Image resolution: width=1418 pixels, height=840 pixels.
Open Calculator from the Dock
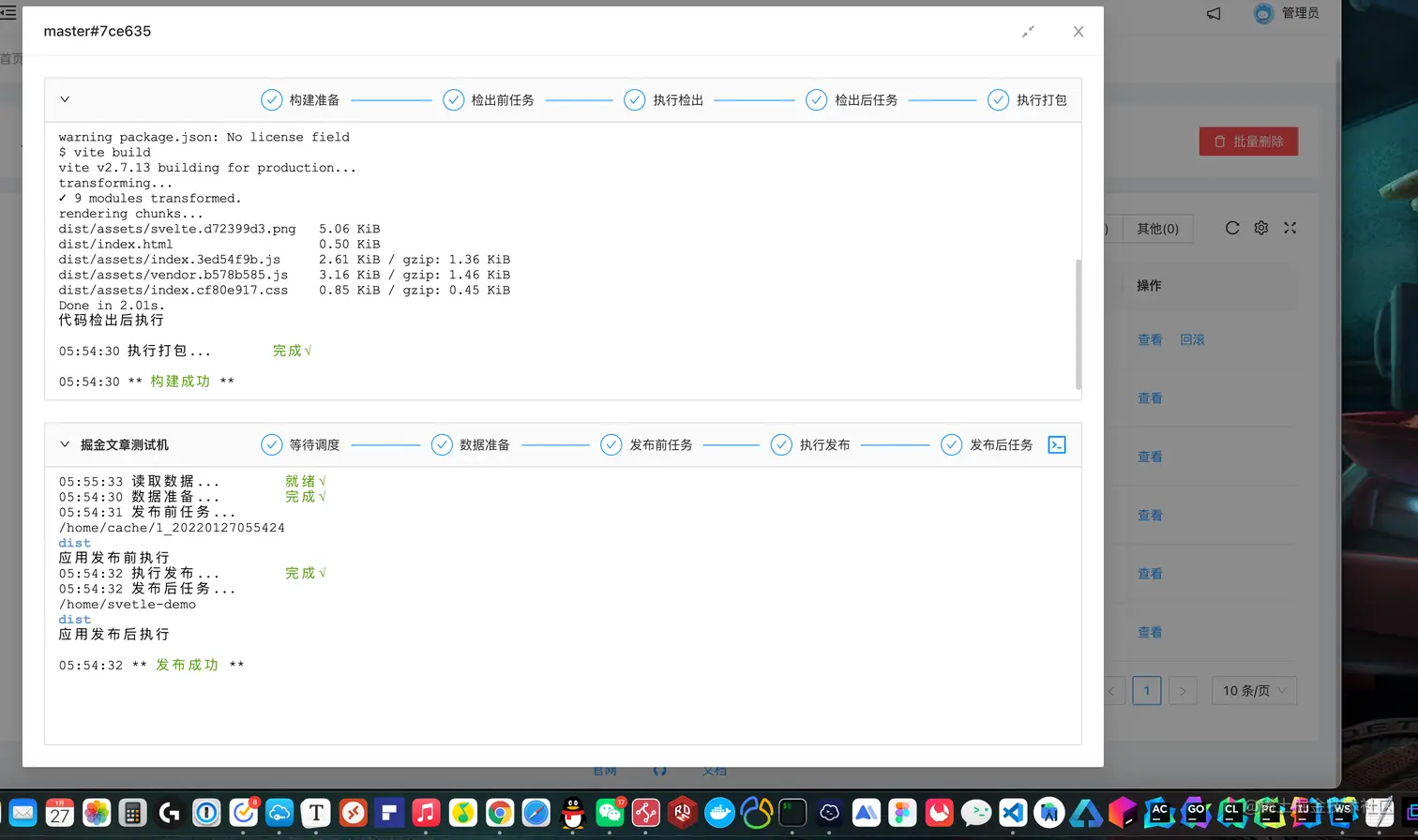133,812
